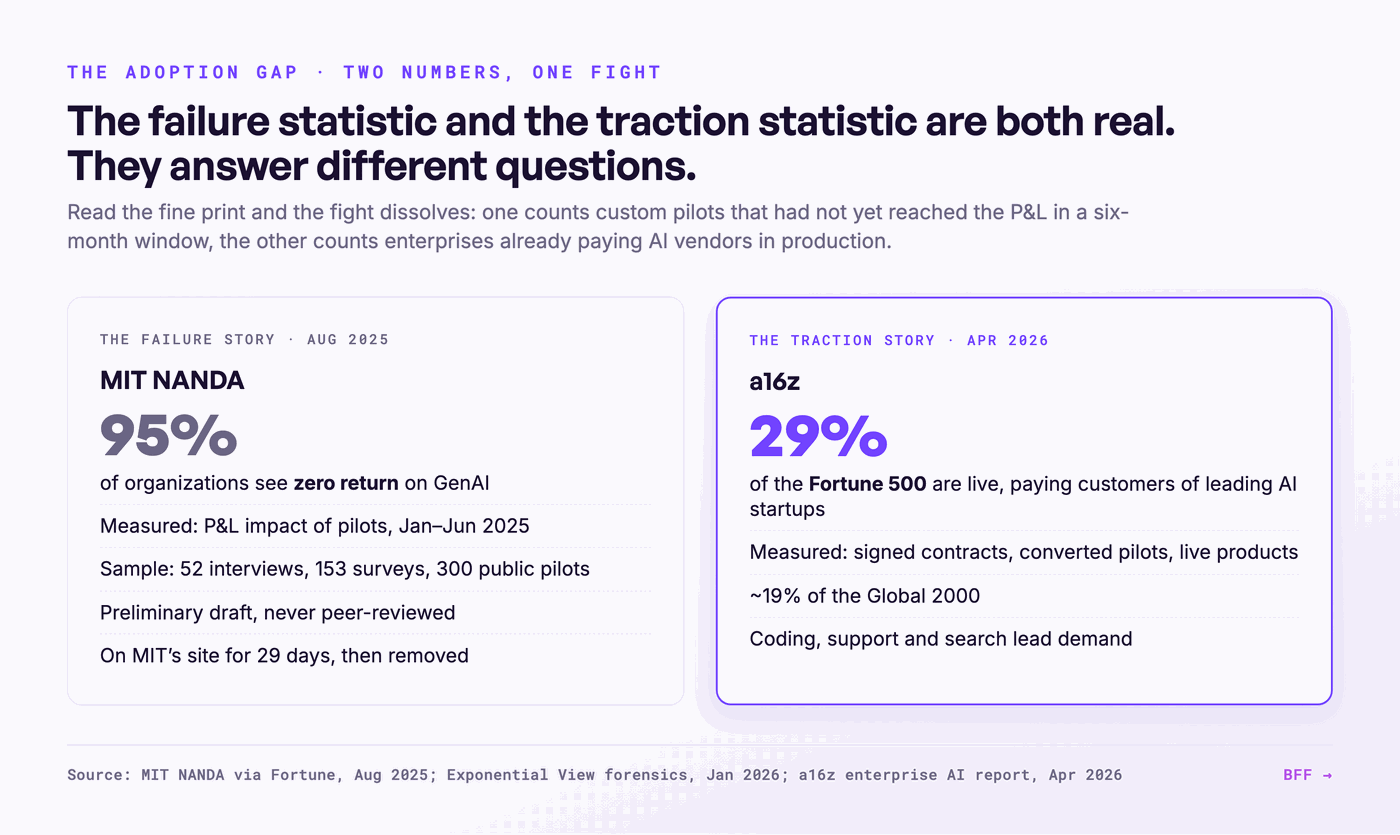Click 'Measured: signed contracts' row
Viewport: 1400px width, 835px height.
click(x=1024, y=552)
